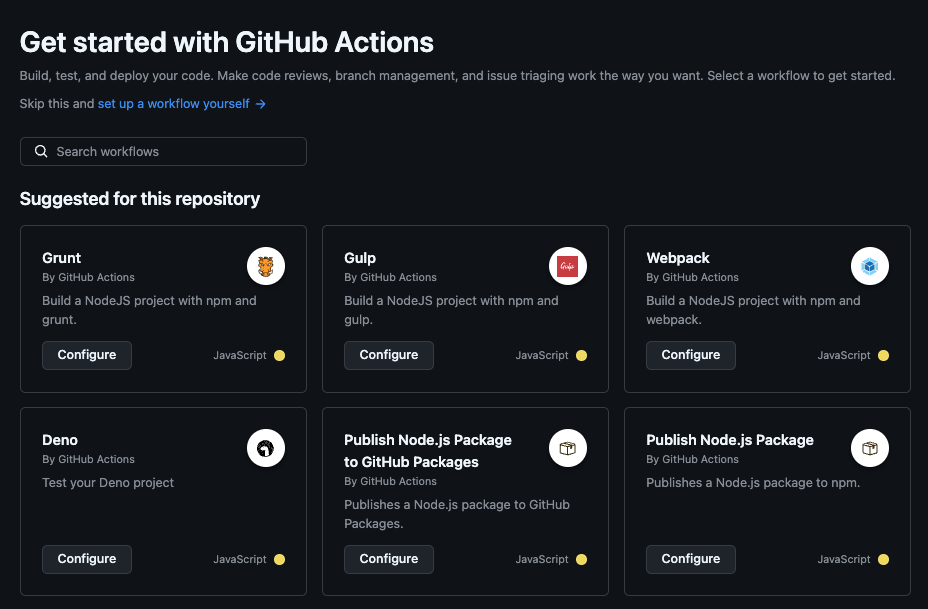Click the yellow JavaScript dot on Webpack card
Screen dimensions: 928x609
coord(883,355)
